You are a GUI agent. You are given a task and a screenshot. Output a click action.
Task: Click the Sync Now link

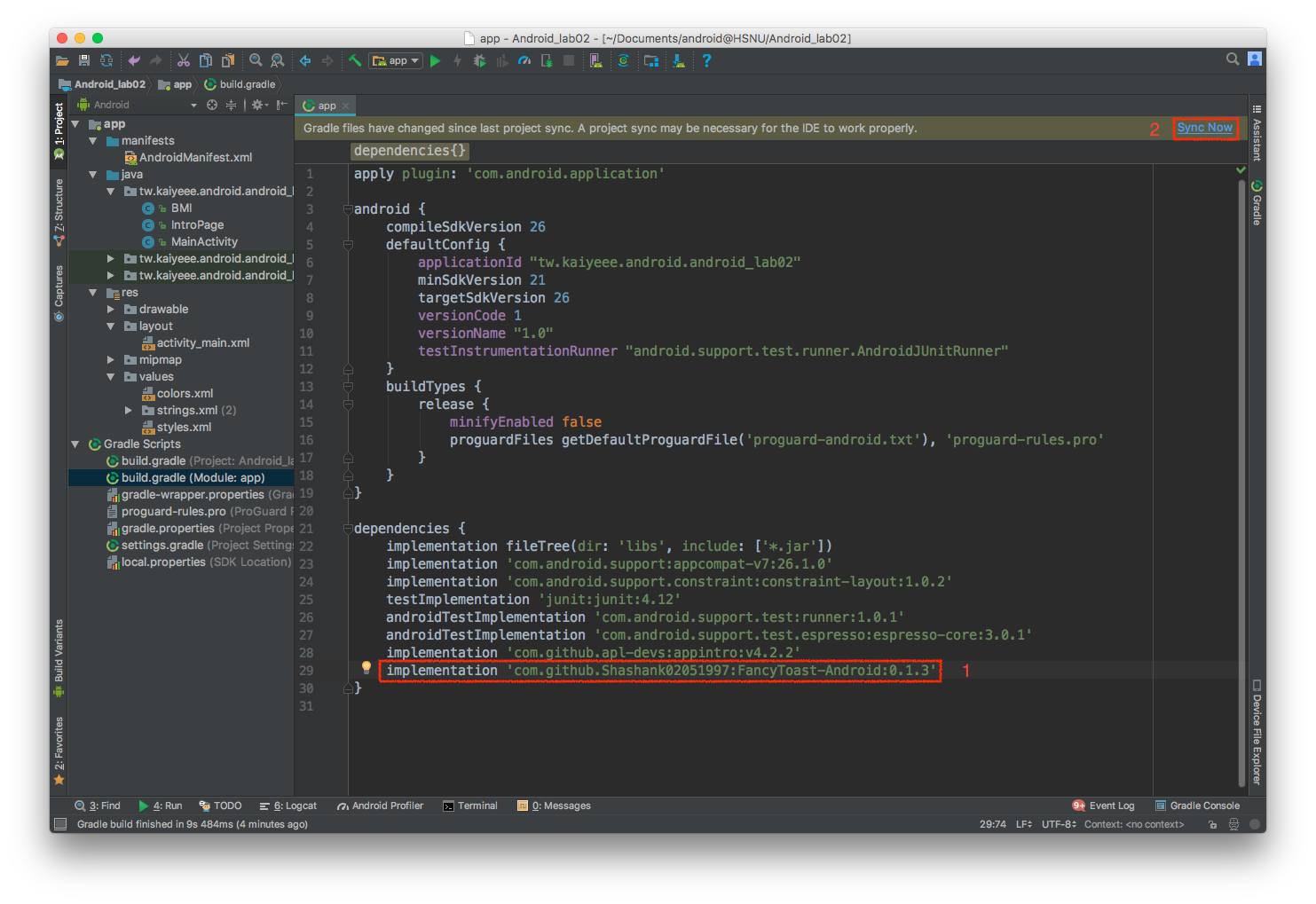[1204, 128]
